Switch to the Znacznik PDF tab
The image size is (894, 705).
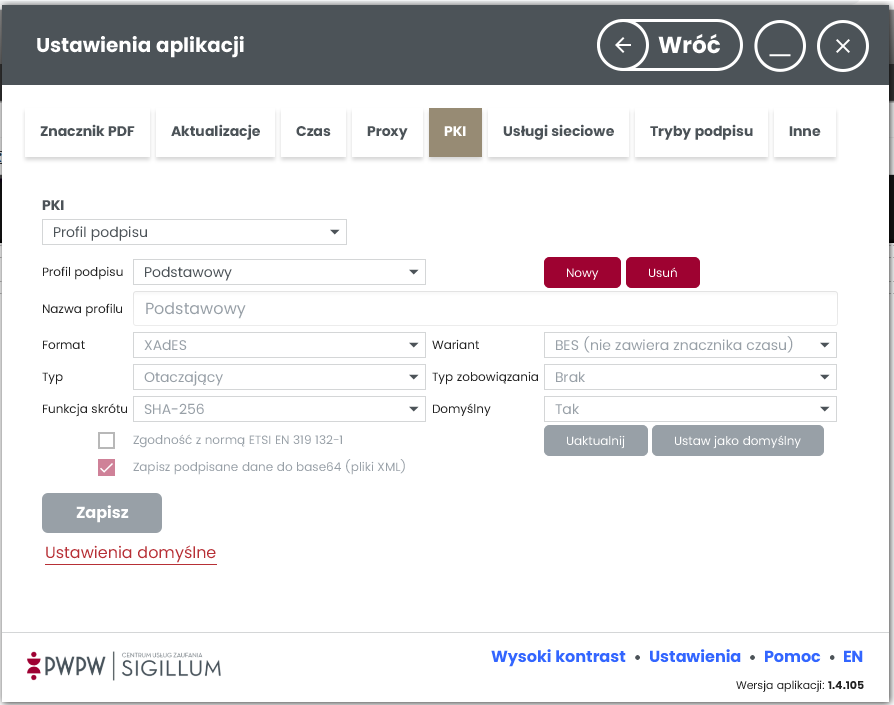tap(87, 132)
